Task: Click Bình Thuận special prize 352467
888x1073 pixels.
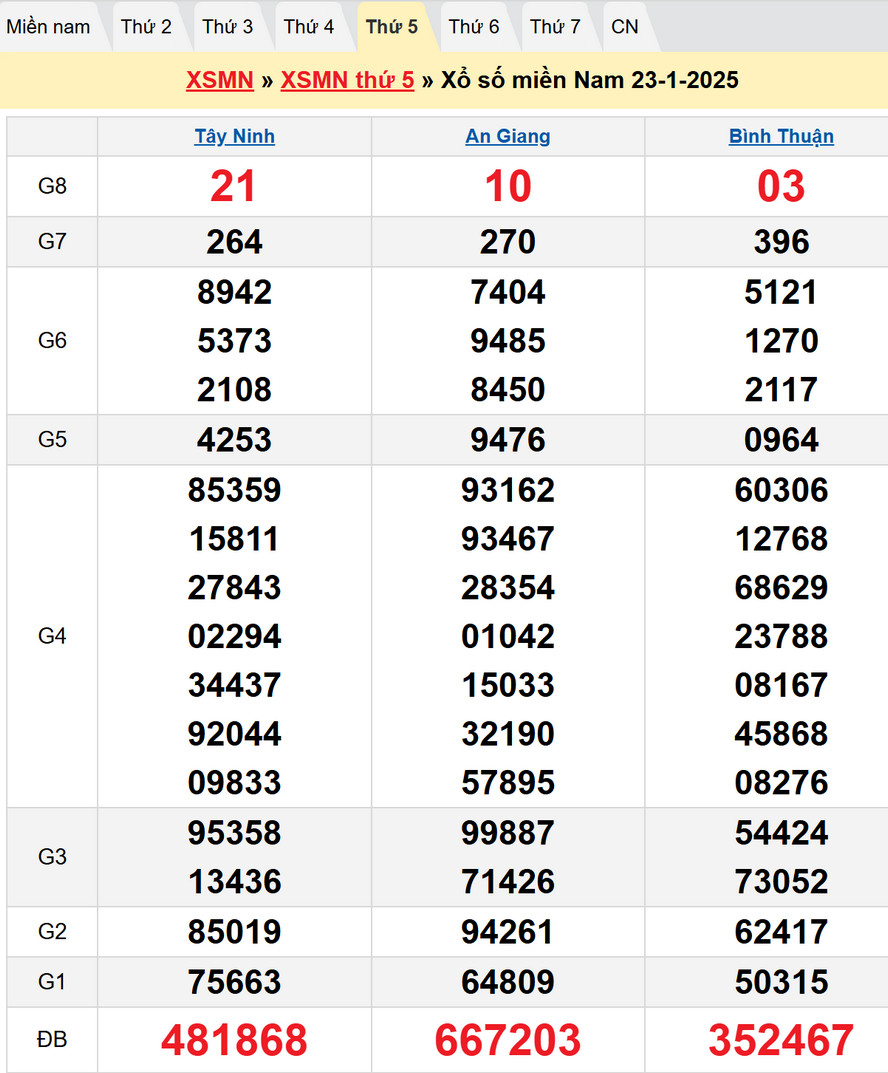Action: (x=781, y=1040)
